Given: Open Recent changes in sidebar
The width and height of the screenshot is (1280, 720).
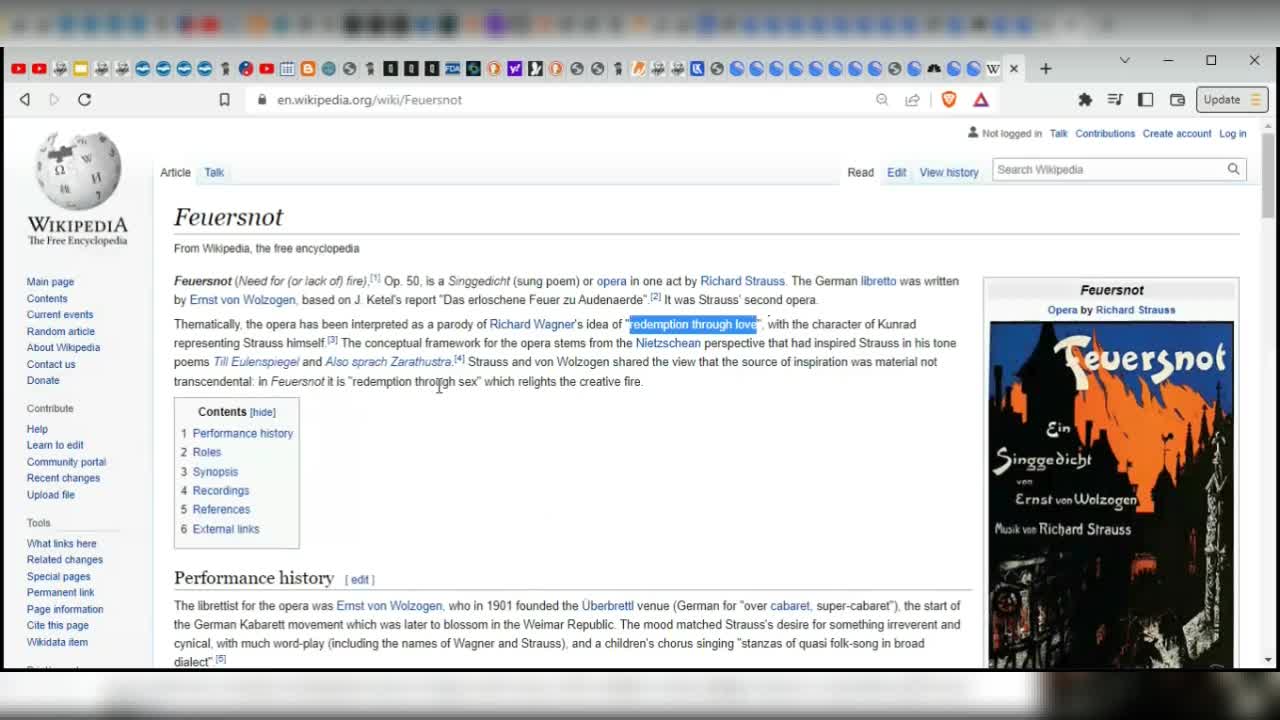Looking at the screenshot, I should pyautogui.click(x=63, y=478).
